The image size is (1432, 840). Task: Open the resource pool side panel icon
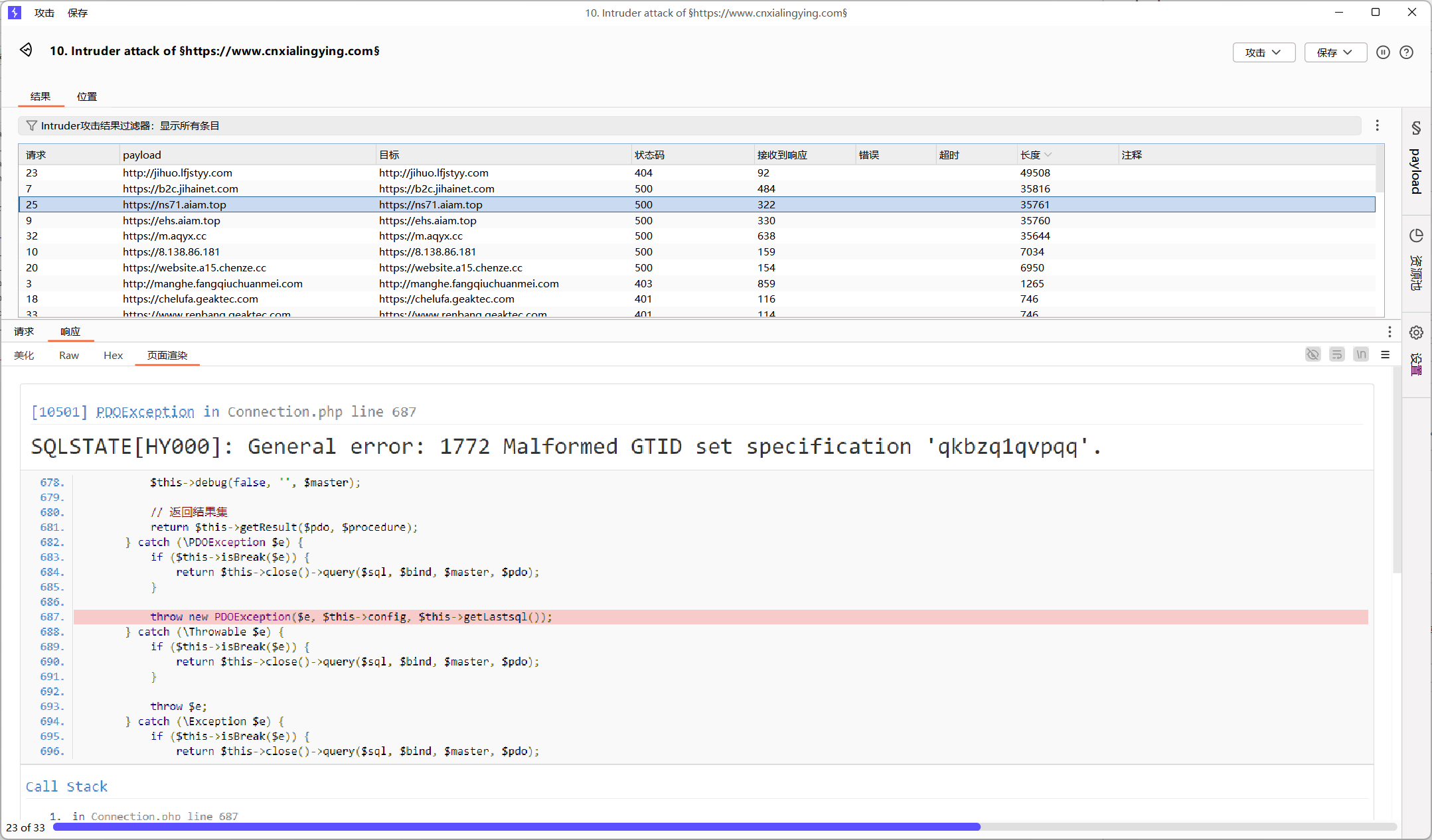click(x=1416, y=236)
